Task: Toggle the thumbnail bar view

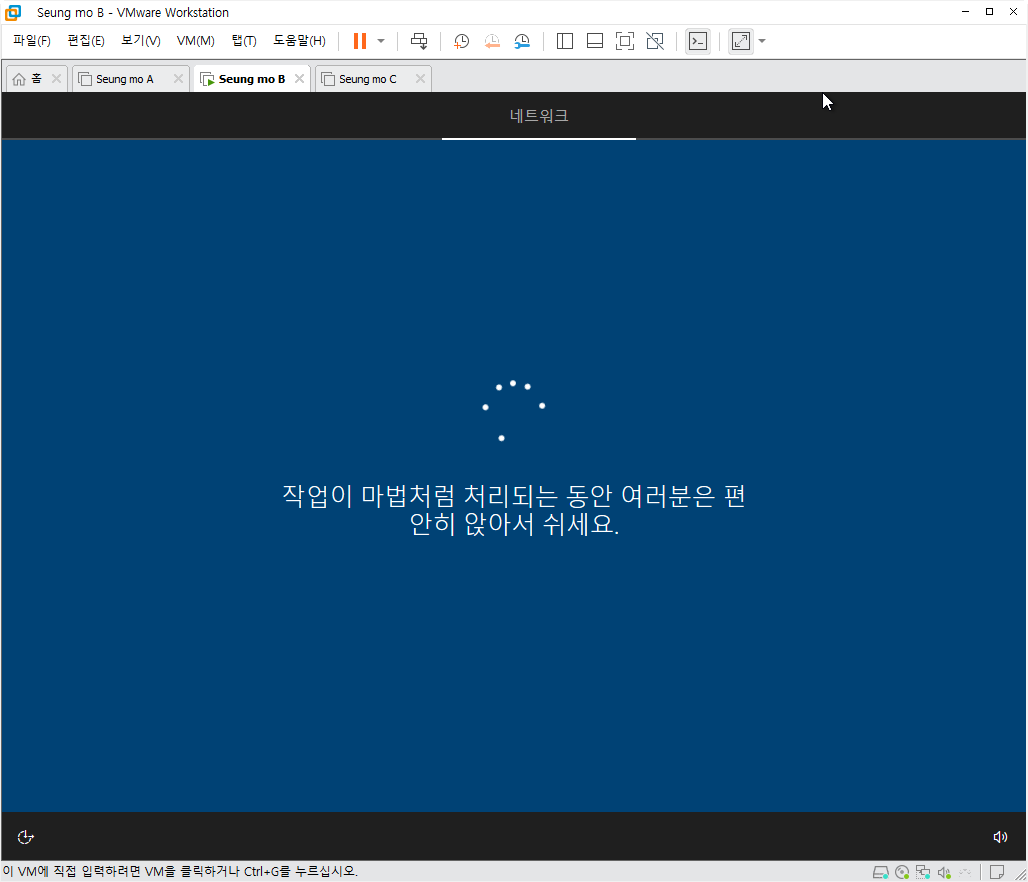Action: coord(595,41)
